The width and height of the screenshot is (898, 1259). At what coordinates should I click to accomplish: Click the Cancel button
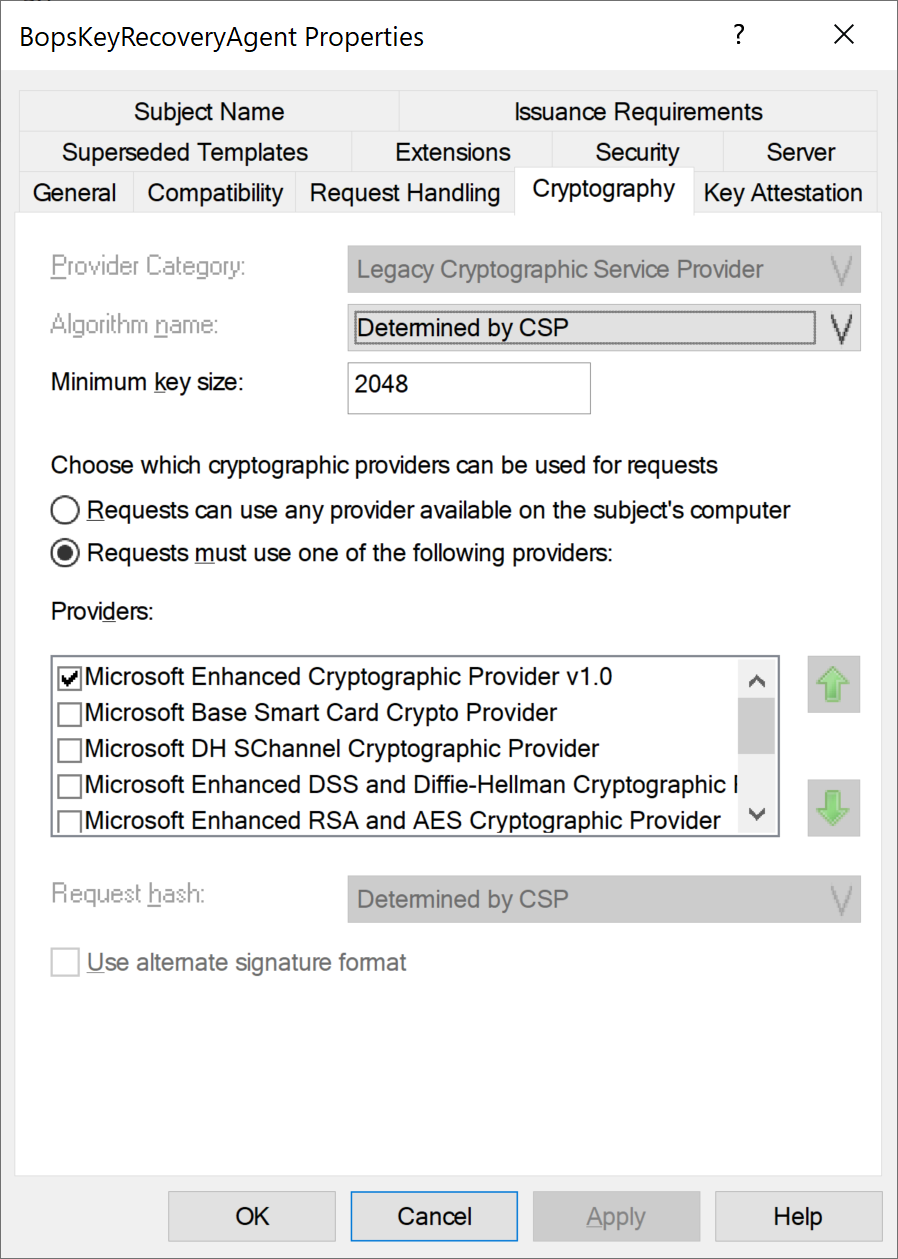click(x=434, y=1216)
